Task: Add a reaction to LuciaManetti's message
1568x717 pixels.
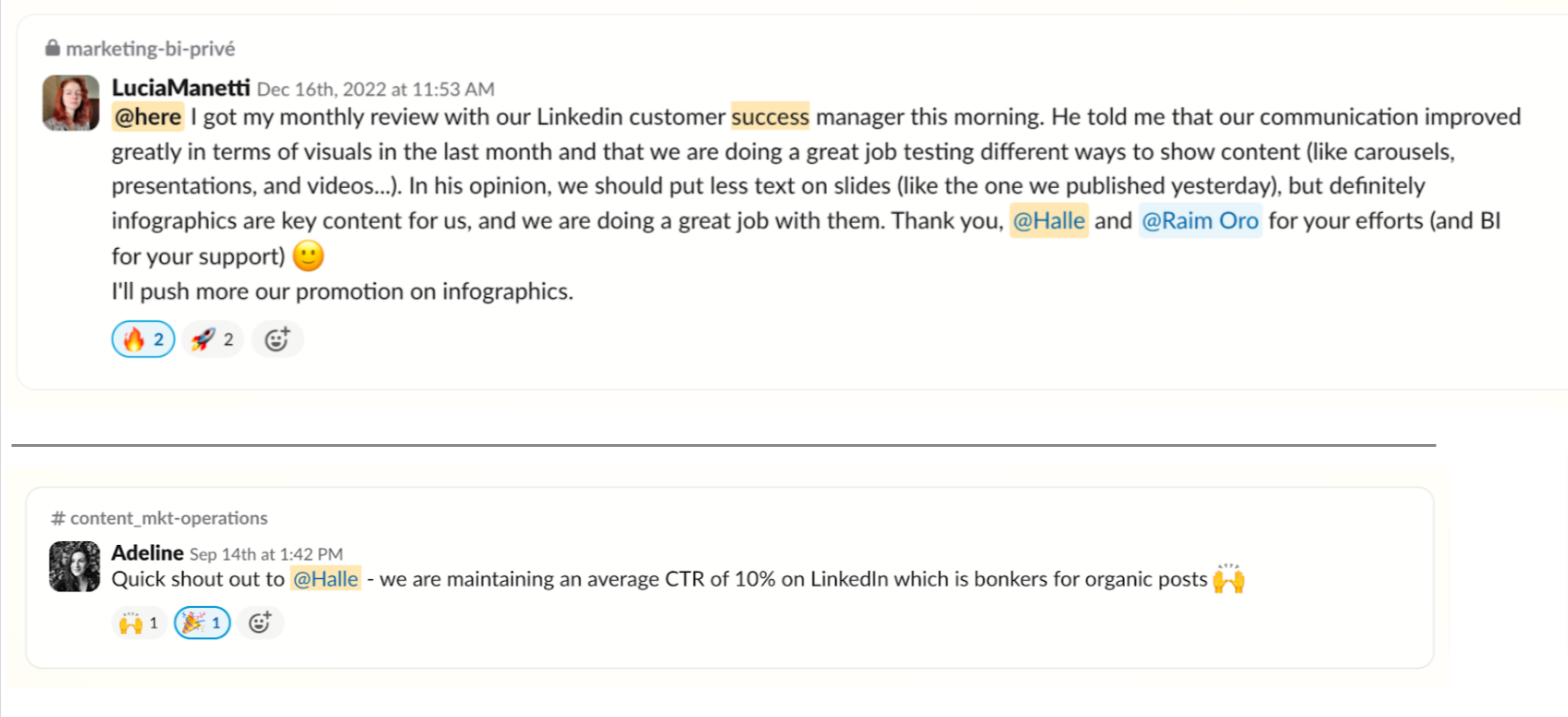Action: pyautogui.click(x=277, y=340)
